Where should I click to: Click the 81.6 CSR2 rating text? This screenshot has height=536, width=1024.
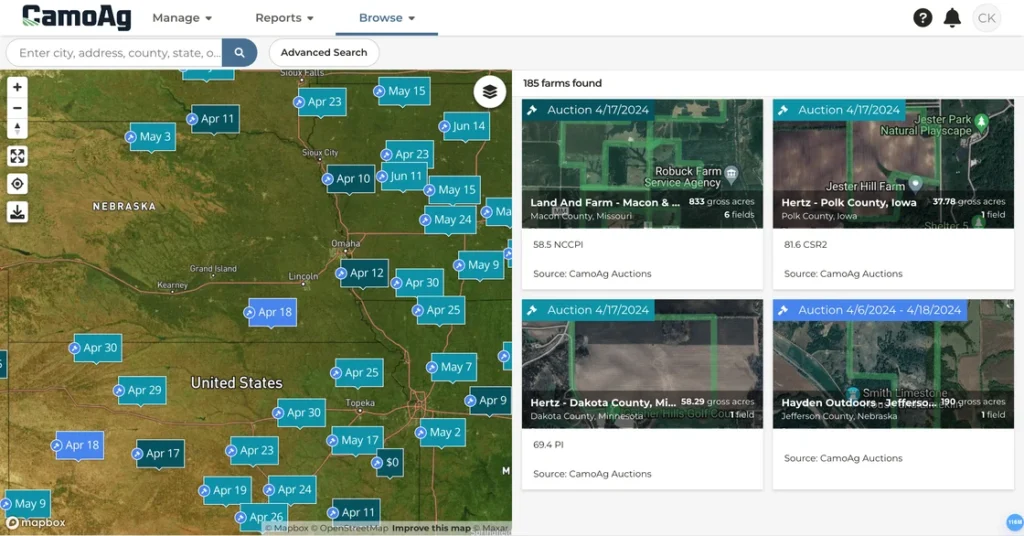[806, 245]
